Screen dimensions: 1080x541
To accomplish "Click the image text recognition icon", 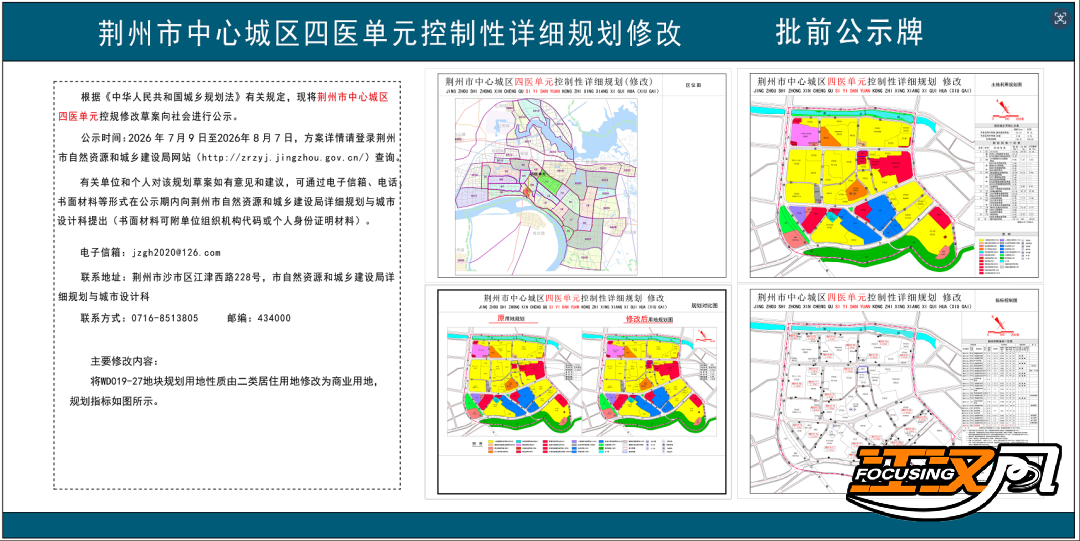I will pos(1060,19).
